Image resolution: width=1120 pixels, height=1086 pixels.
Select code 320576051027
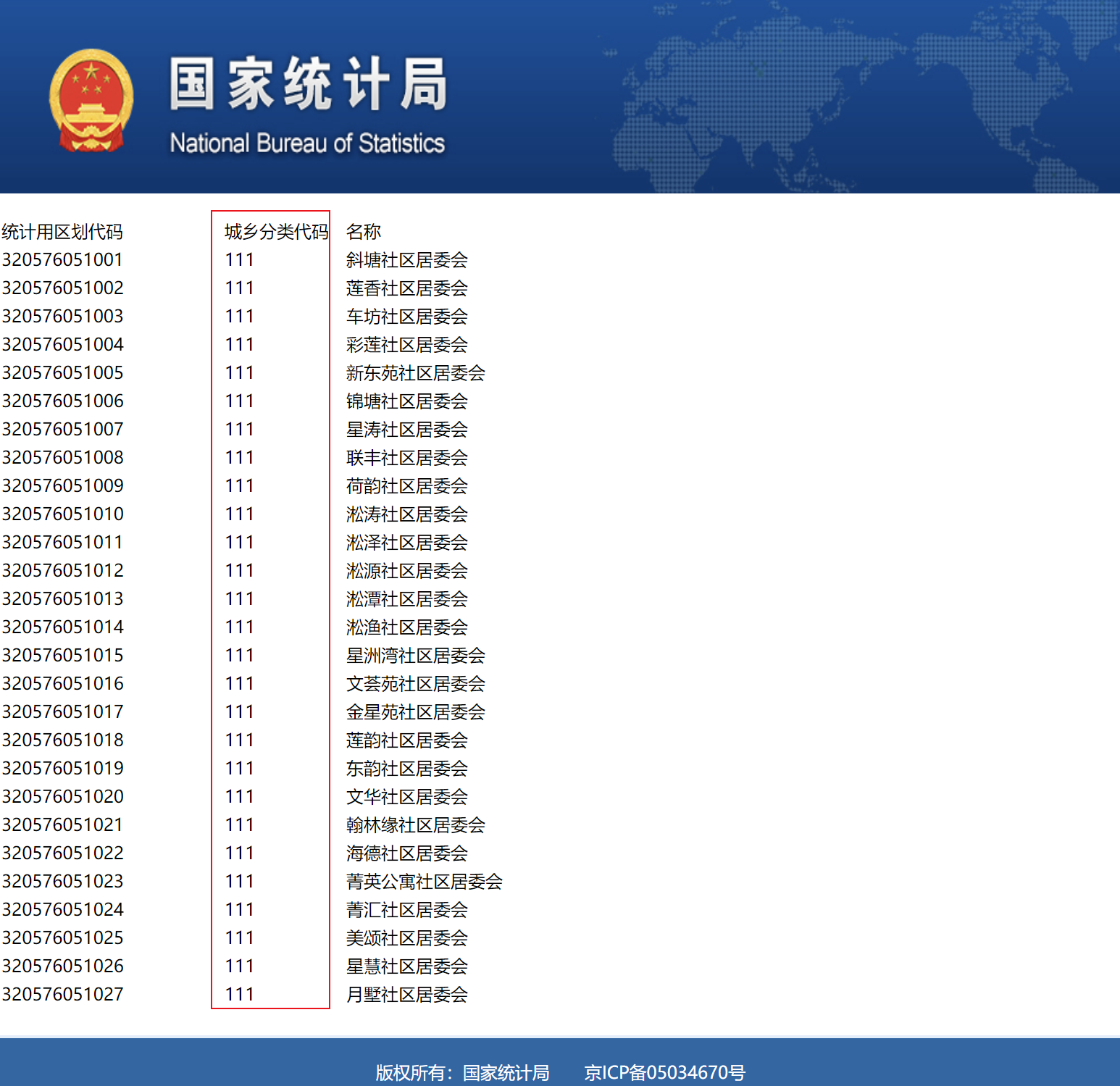62,994
